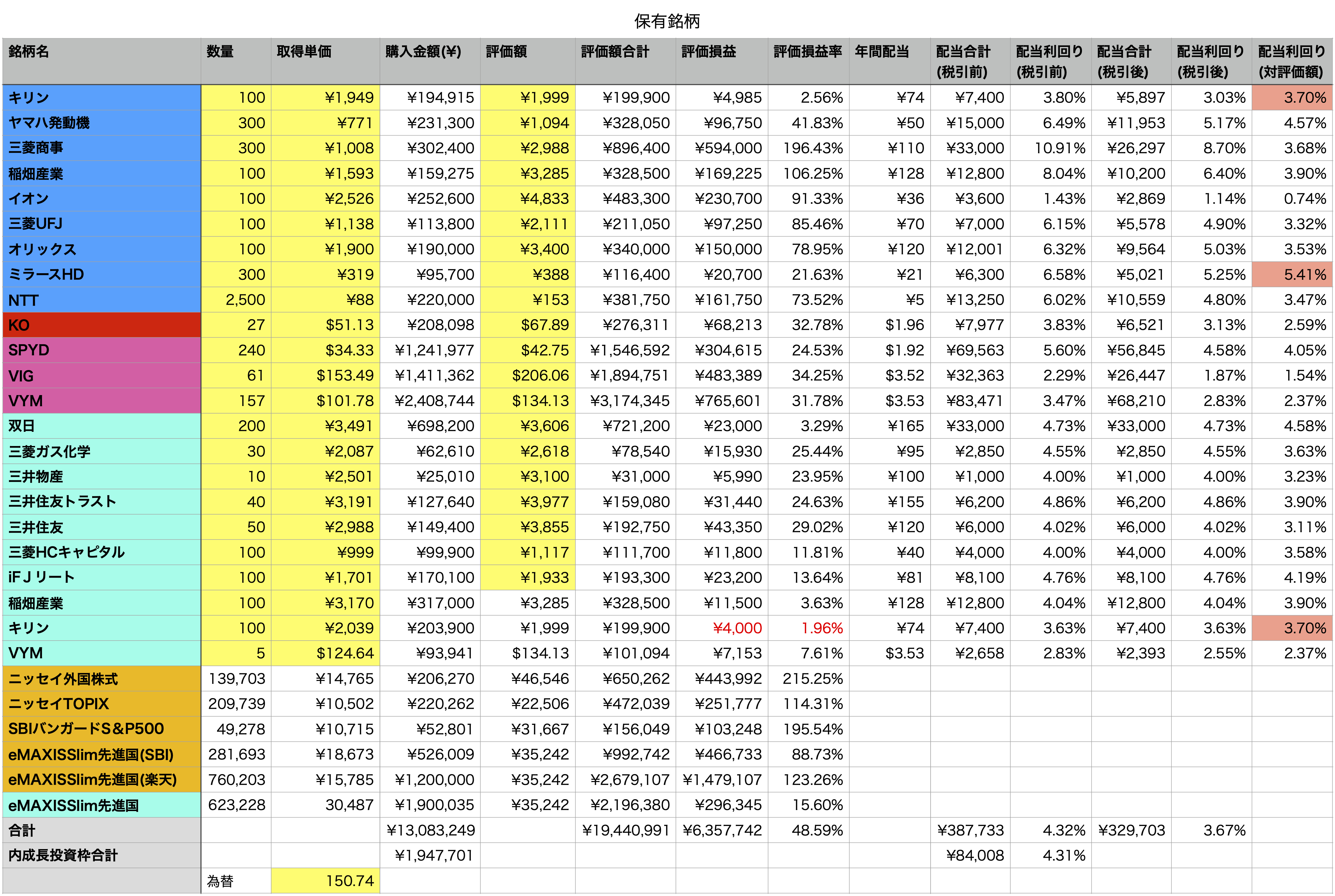Select the red KO name cell

point(102,325)
